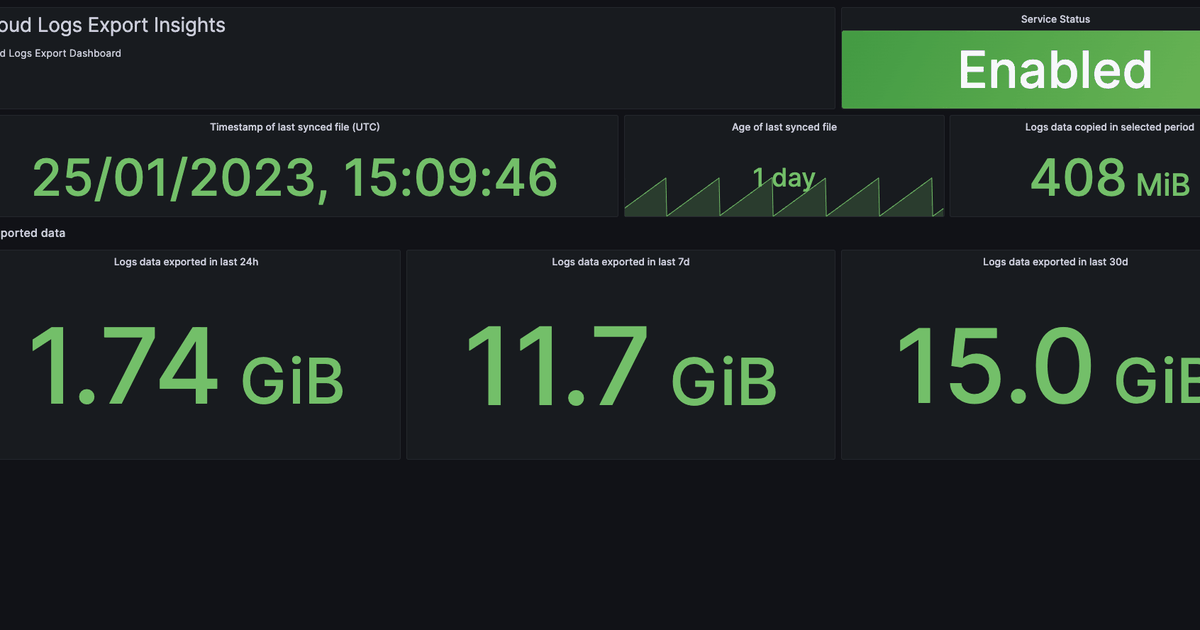Screen dimensions: 1200x630
Task: Click the Logs Export Insights heading
Action: coord(113,26)
